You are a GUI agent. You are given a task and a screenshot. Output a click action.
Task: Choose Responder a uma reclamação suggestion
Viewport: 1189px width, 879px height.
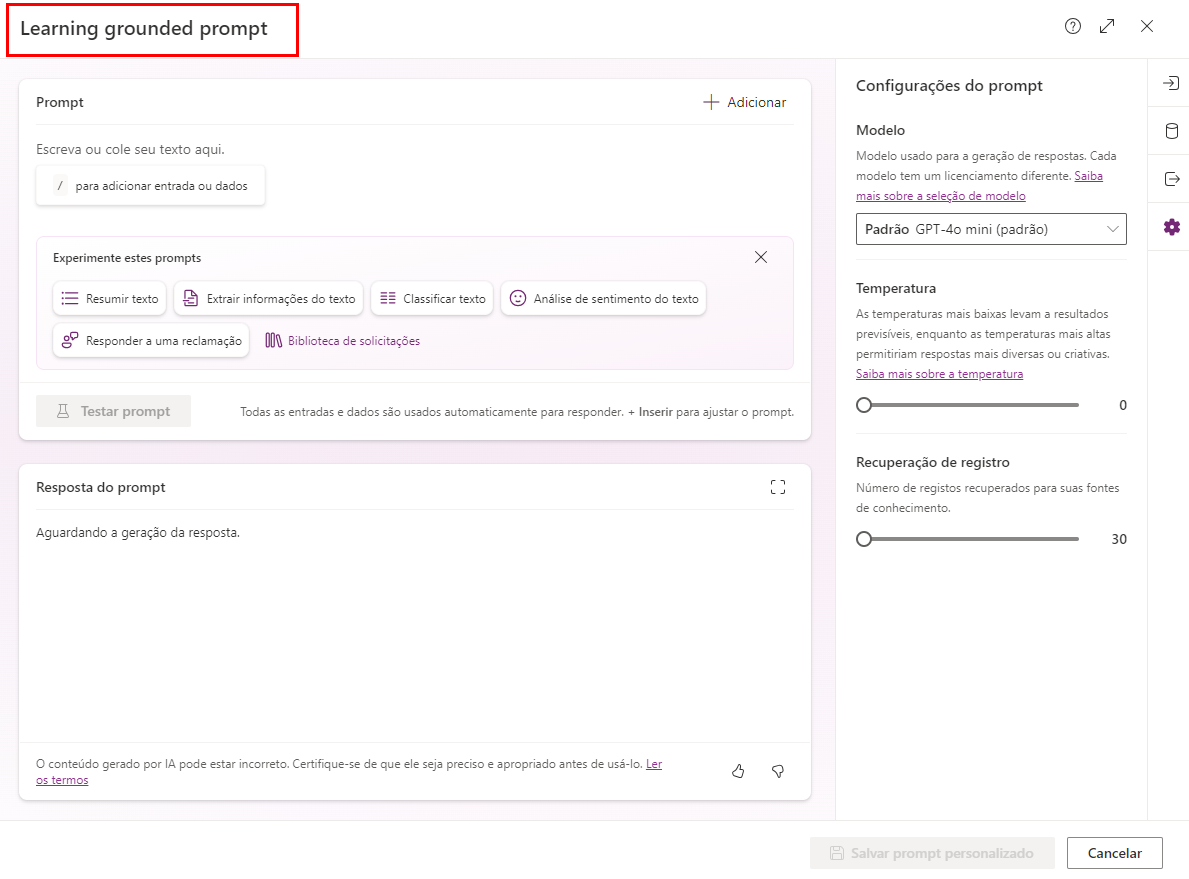coord(151,341)
